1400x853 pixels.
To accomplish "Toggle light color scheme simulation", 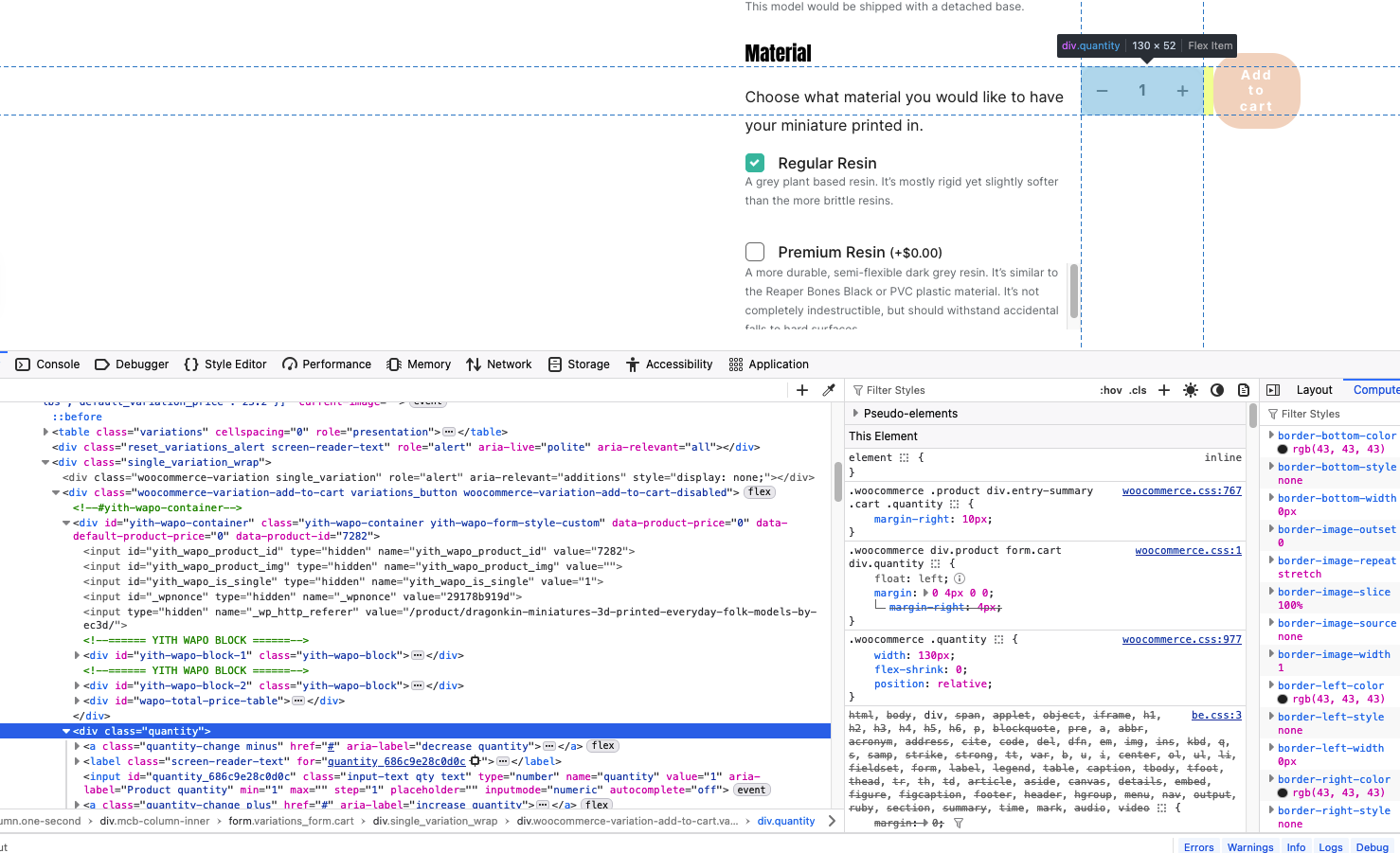I will pyautogui.click(x=1191, y=390).
